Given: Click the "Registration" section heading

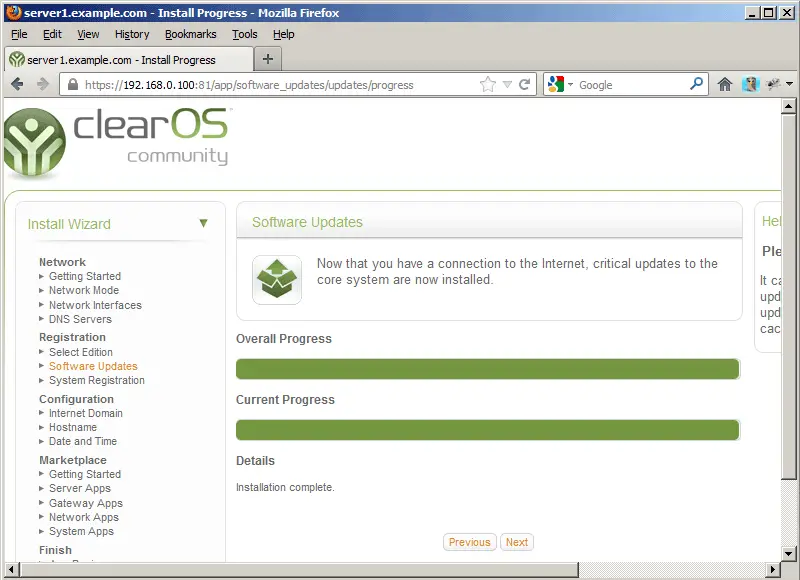Looking at the screenshot, I should tap(72, 337).
